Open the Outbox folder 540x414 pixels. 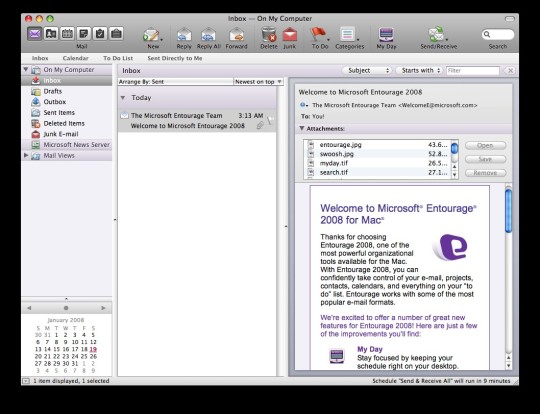[x=66, y=102]
